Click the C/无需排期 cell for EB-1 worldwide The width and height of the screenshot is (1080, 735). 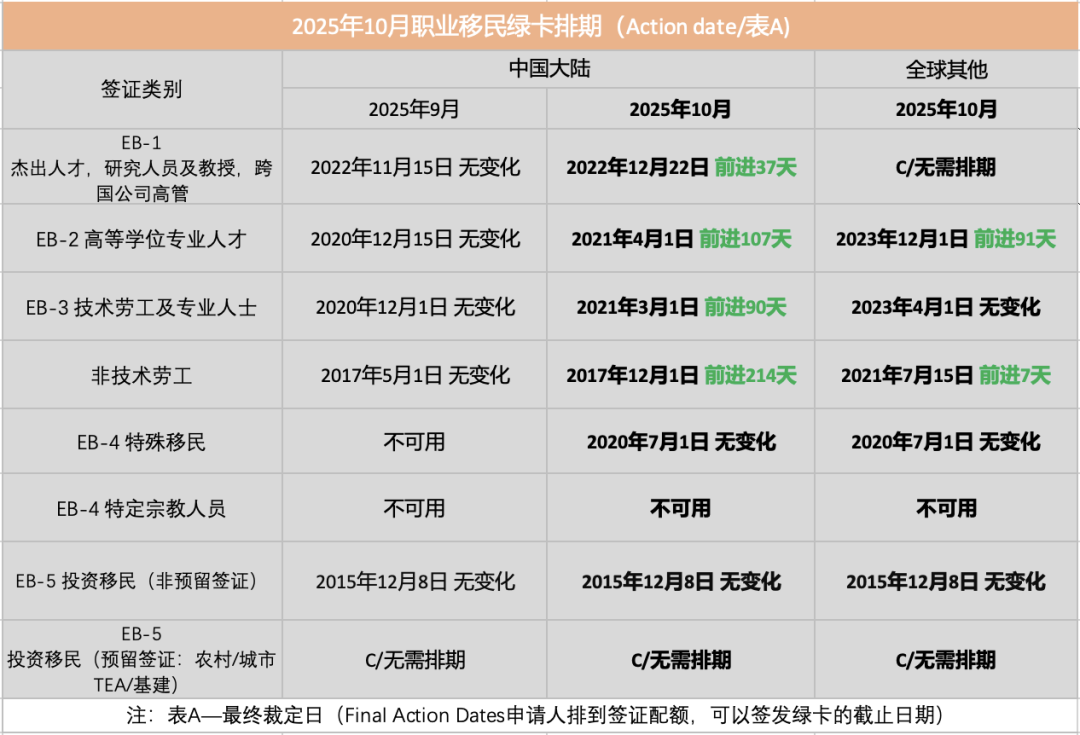(x=945, y=168)
